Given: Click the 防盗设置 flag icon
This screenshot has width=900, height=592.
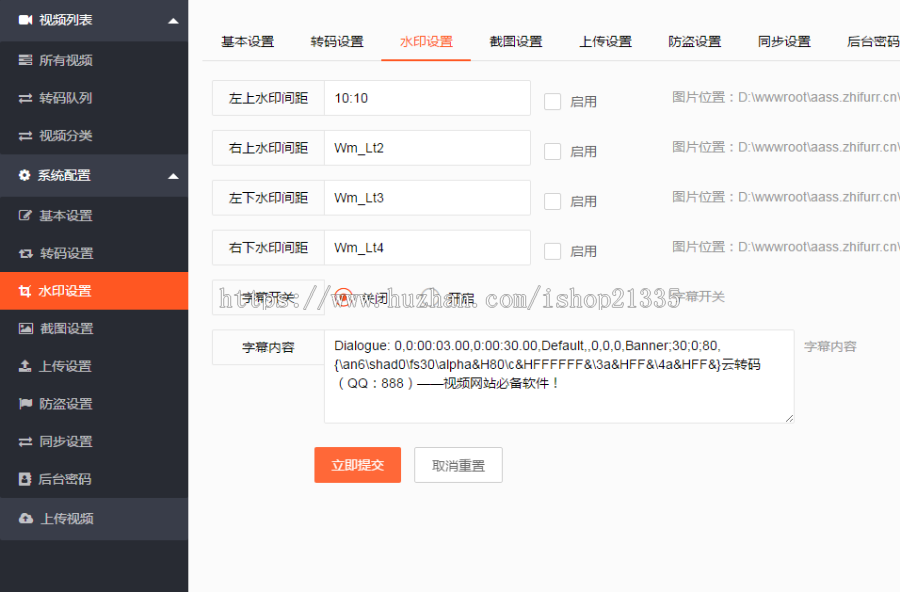Looking at the screenshot, I should tap(25, 404).
